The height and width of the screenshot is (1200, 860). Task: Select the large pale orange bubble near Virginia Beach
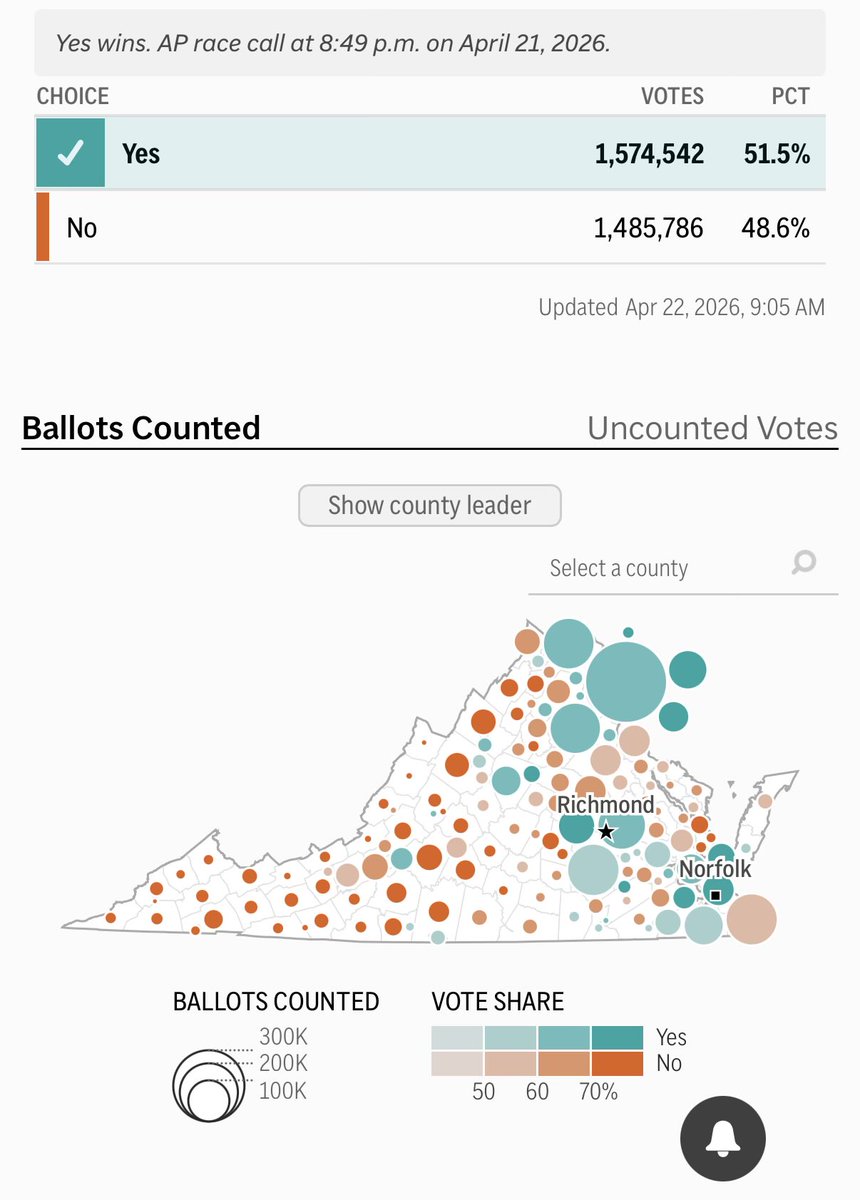point(751,920)
